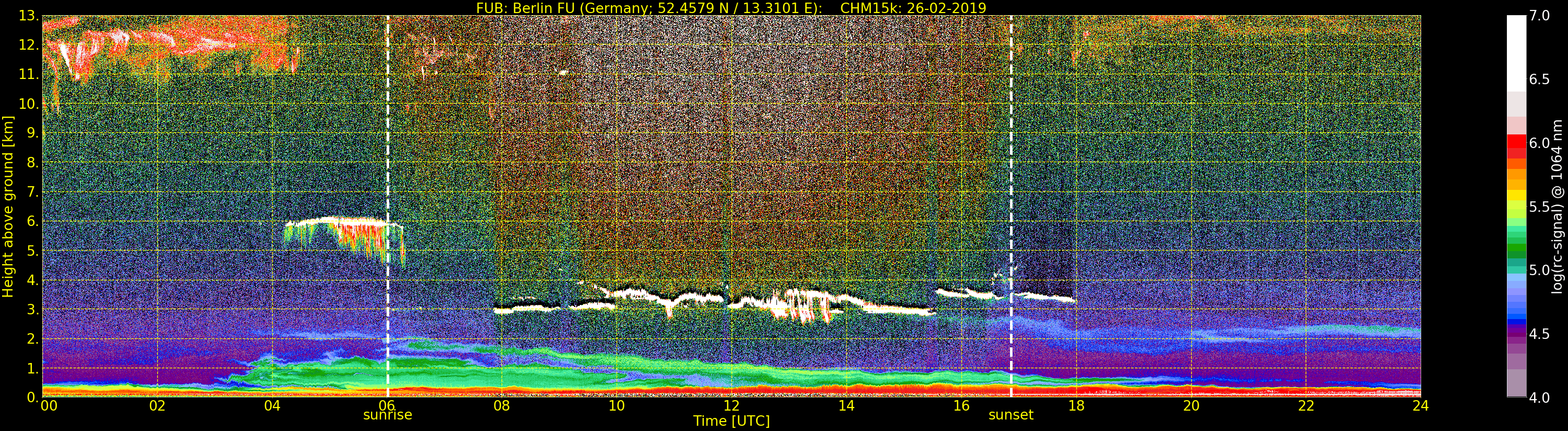Click the dashed sunset line marker

[1011, 206]
